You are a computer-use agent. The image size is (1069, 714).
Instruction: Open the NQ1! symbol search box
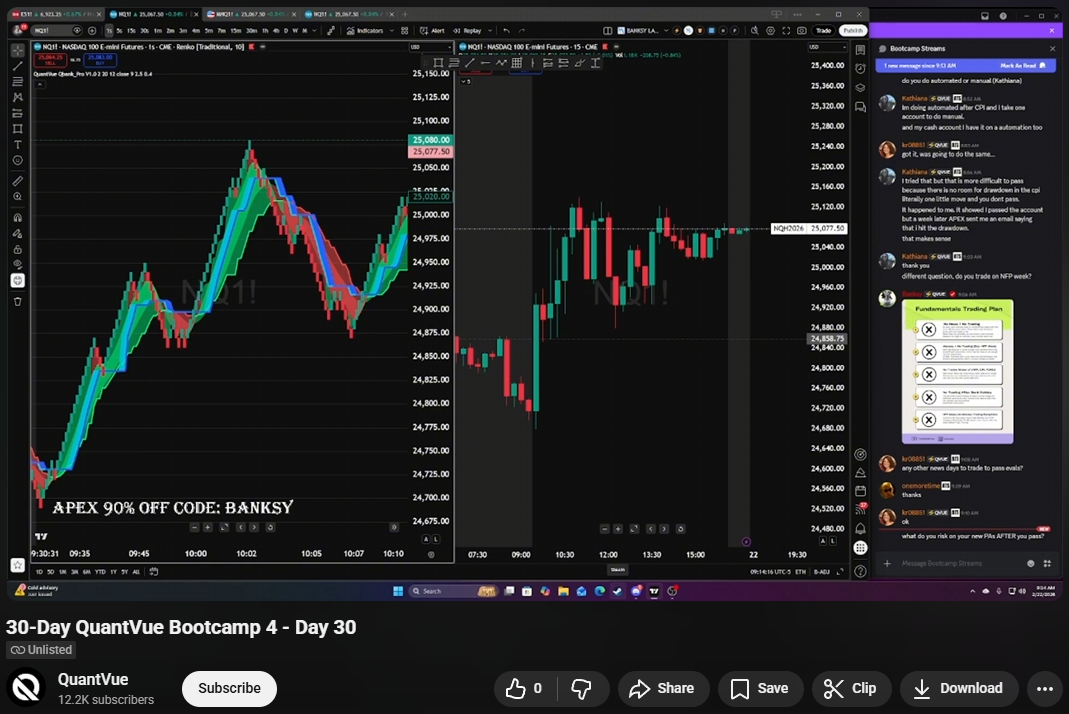click(57, 31)
